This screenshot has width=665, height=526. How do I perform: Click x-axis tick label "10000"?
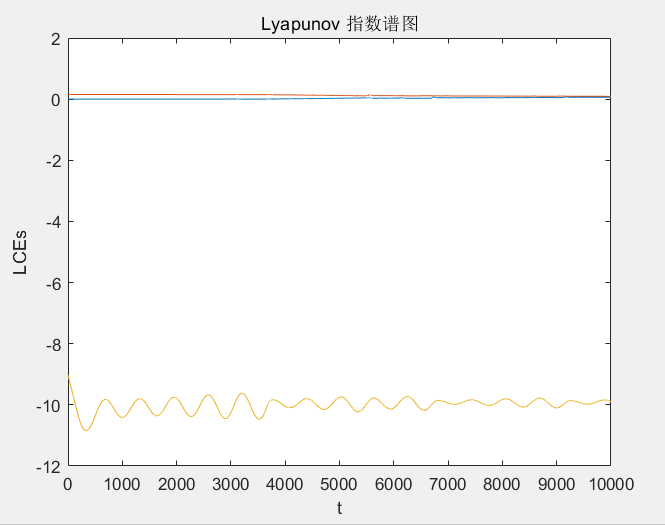point(611,484)
